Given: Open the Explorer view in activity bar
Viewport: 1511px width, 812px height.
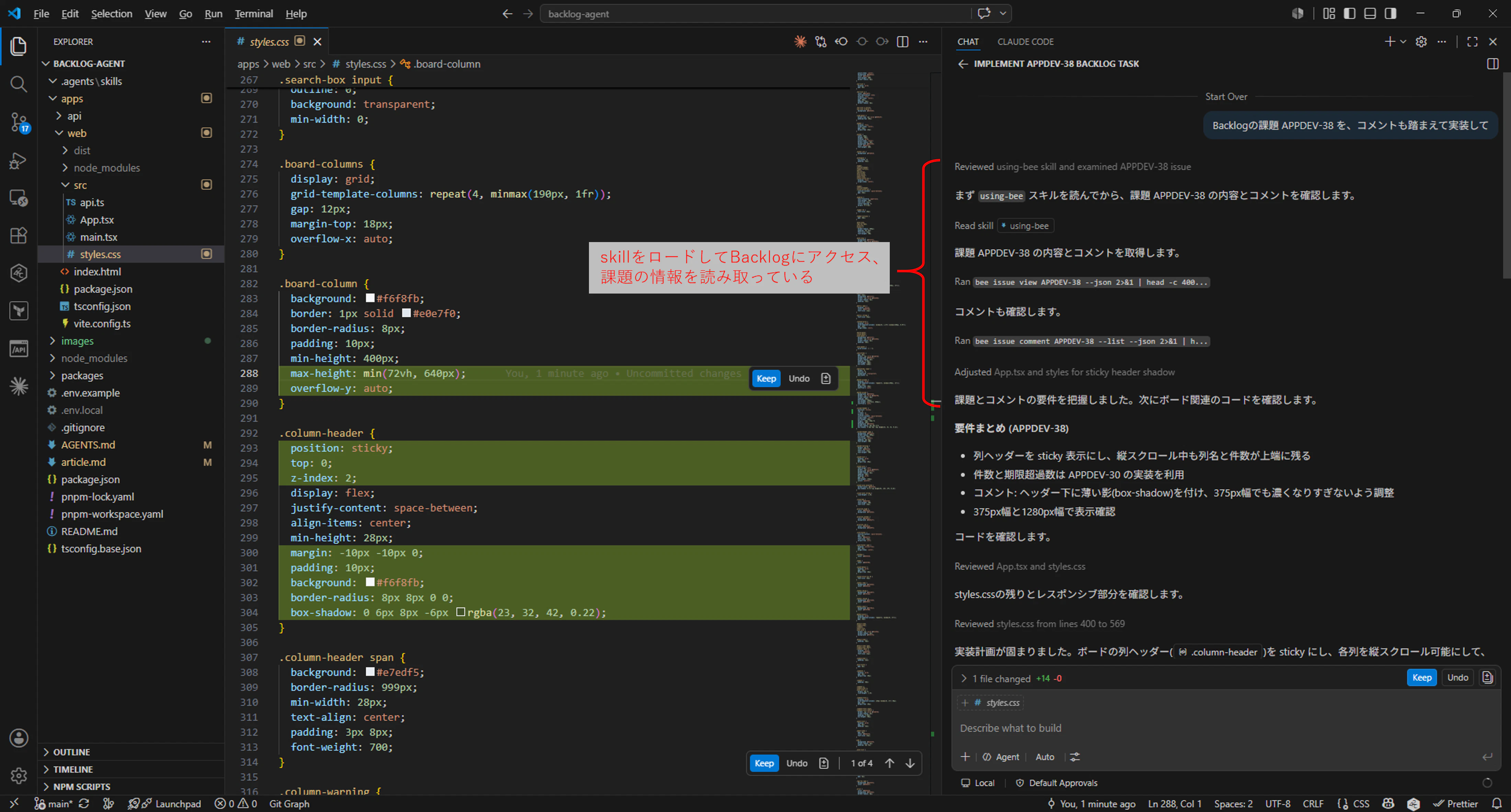Looking at the screenshot, I should [x=18, y=46].
